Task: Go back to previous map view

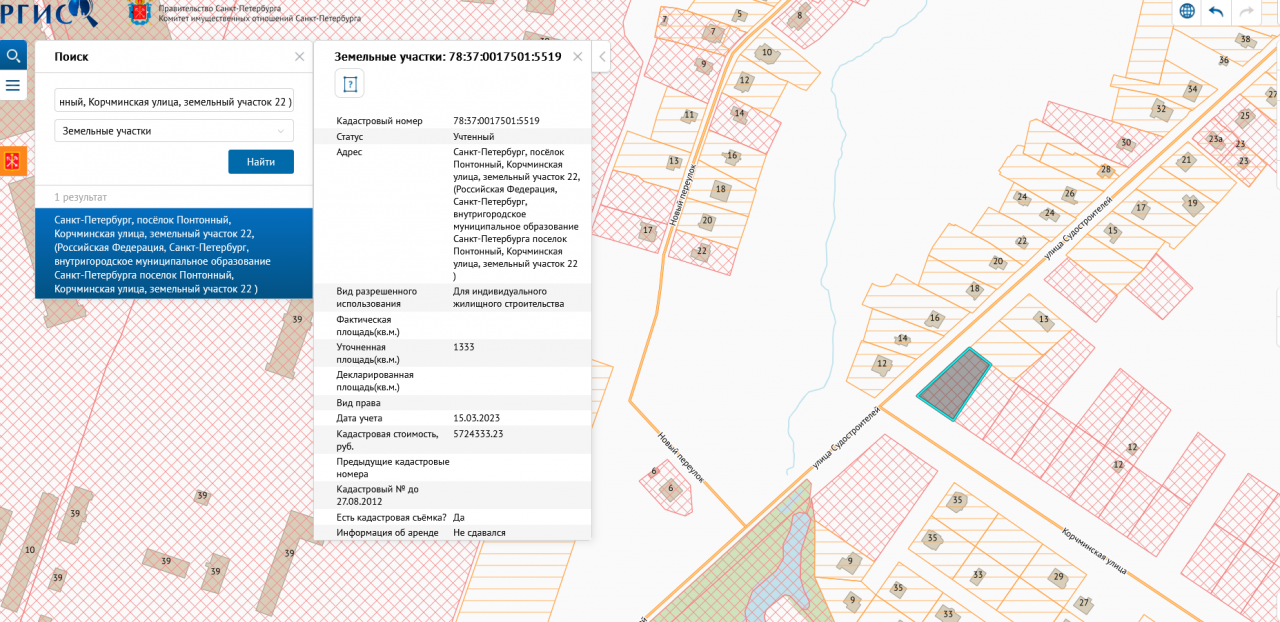Action: (x=1216, y=11)
